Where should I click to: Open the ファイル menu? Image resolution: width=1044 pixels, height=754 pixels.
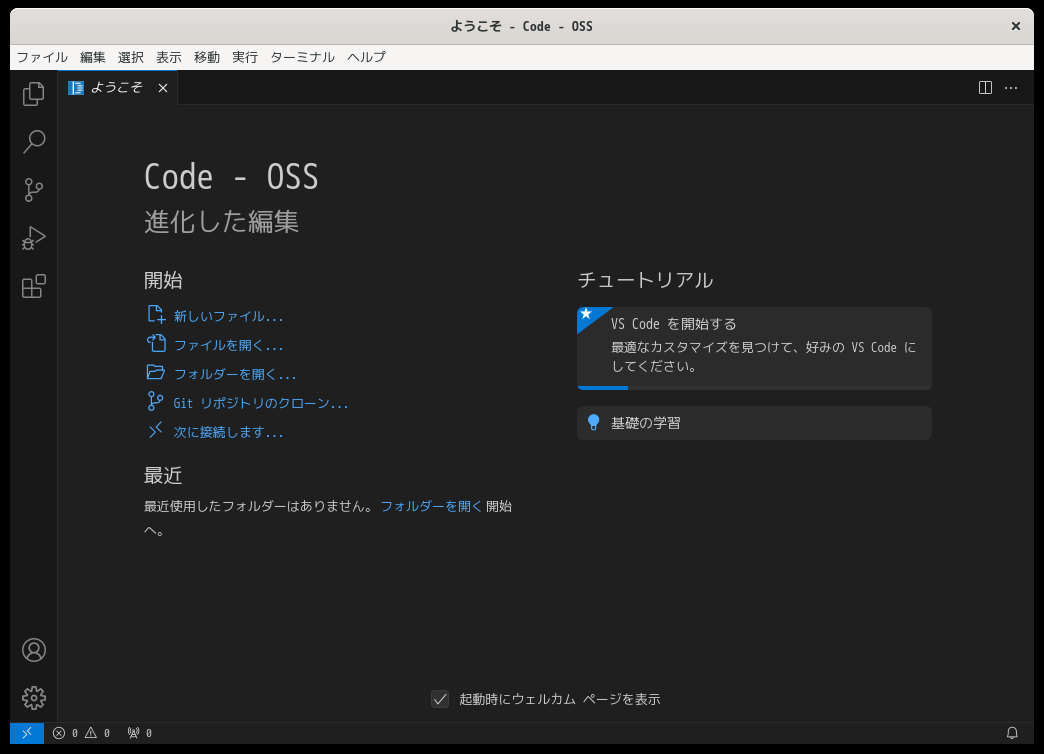coord(42,57)
